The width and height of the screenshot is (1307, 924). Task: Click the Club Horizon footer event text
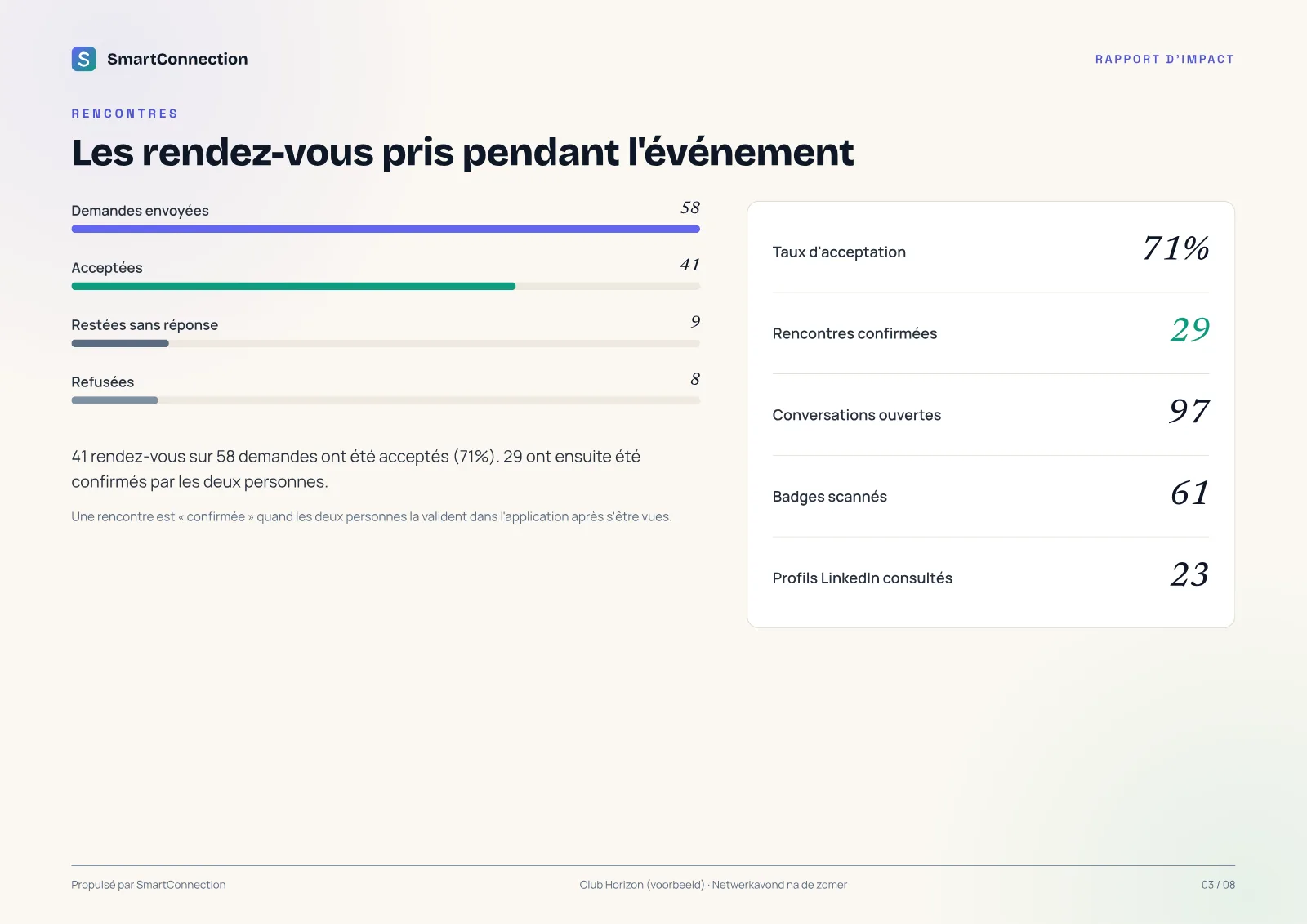[x=713, y=885]
